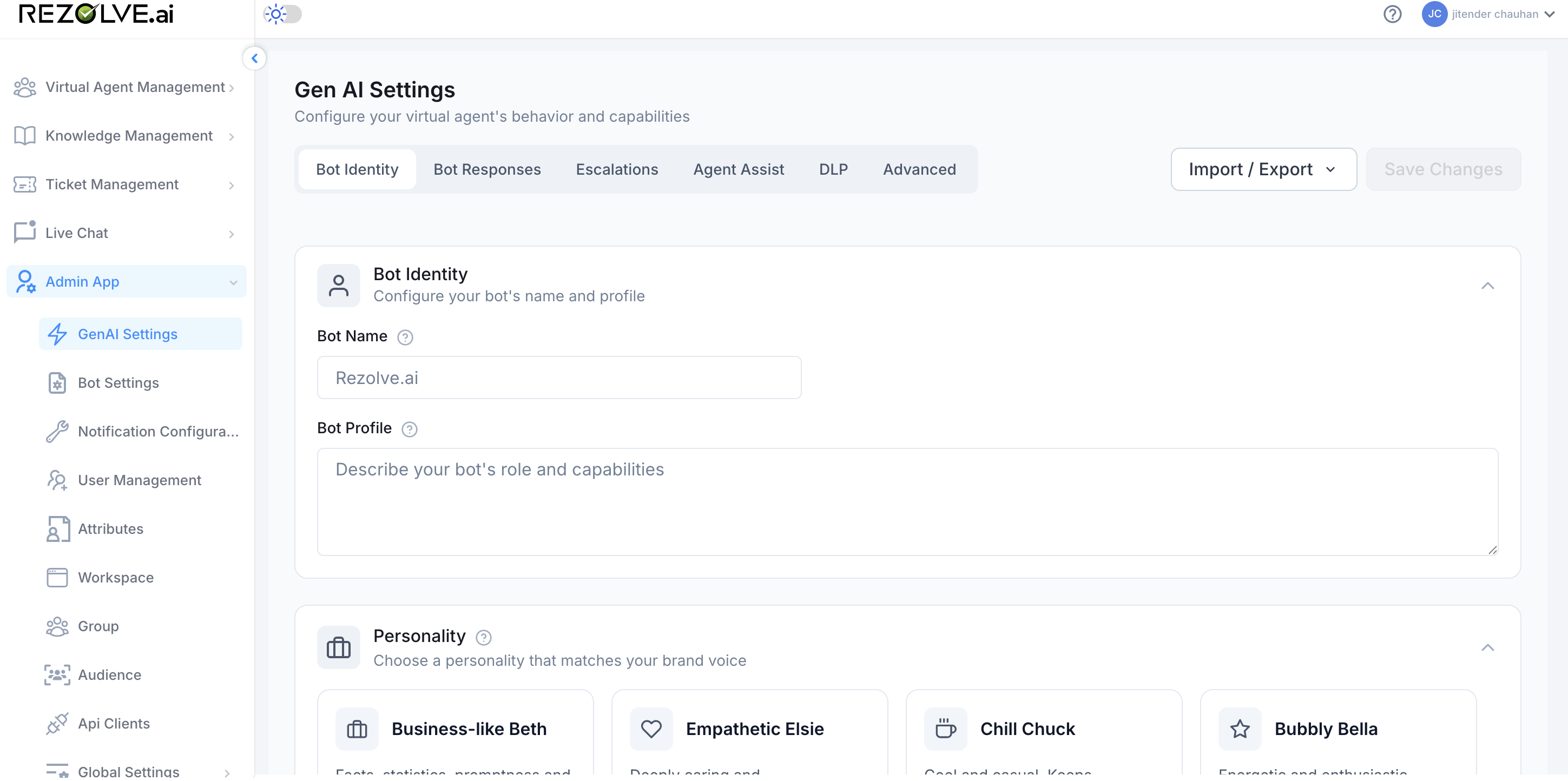Collapse the sidebar with the arrow button
This screenshot has height=781, width=1568.
[254, 58]
